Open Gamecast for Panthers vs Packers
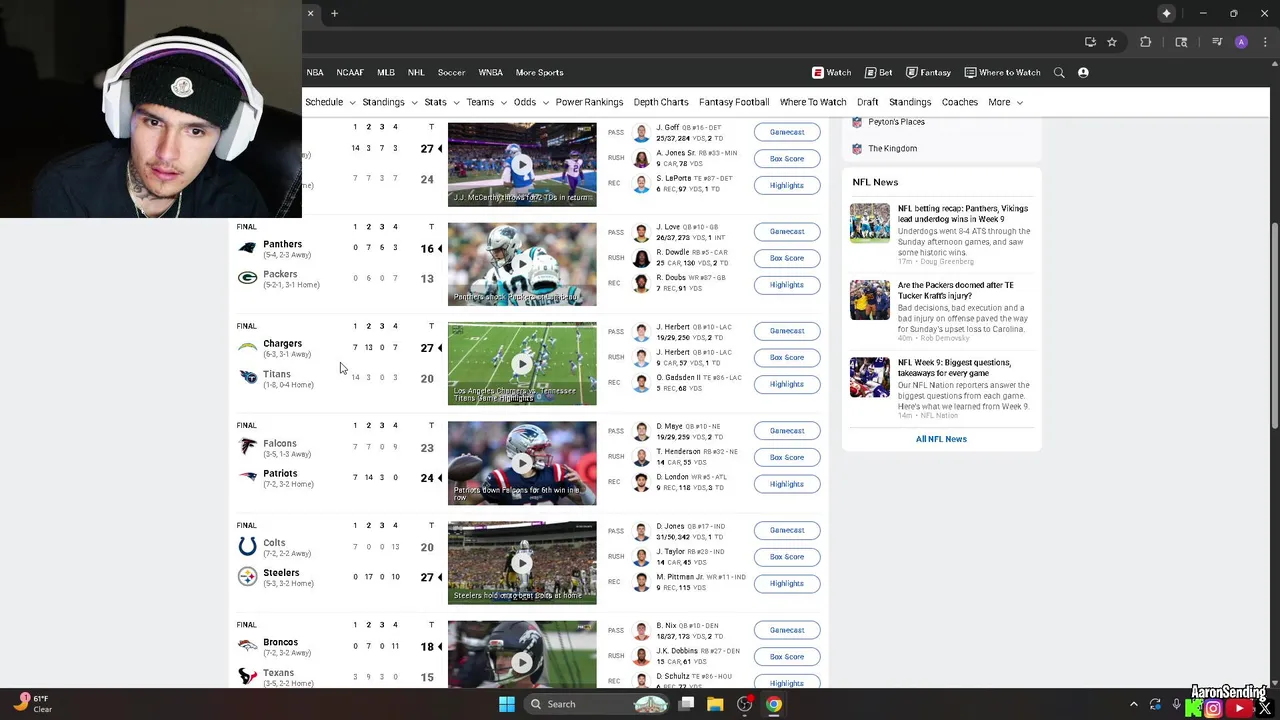The width and height of the screenshot is (1280, 720). tap(787, 231)
